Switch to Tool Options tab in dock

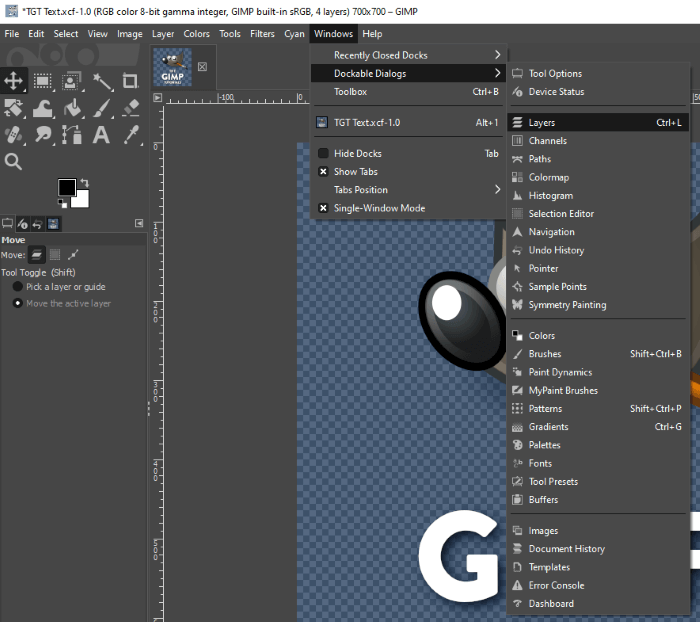(8, 224)
